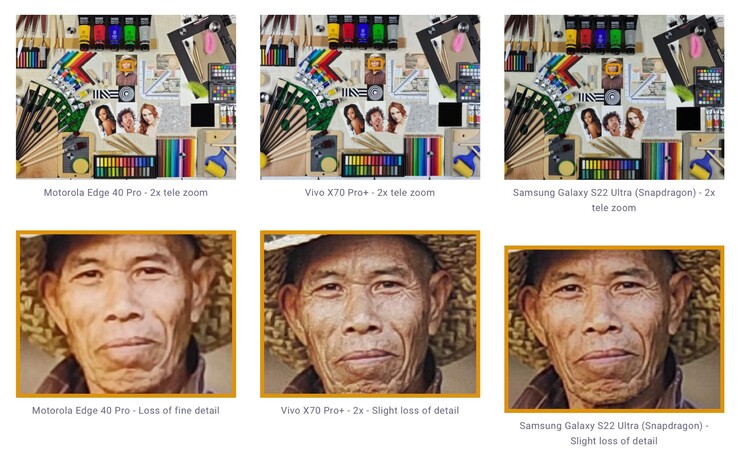Open Vivo X70 Pro+ tele zoom chart image
The image size is (738, 455).
(x=370, y=97)
